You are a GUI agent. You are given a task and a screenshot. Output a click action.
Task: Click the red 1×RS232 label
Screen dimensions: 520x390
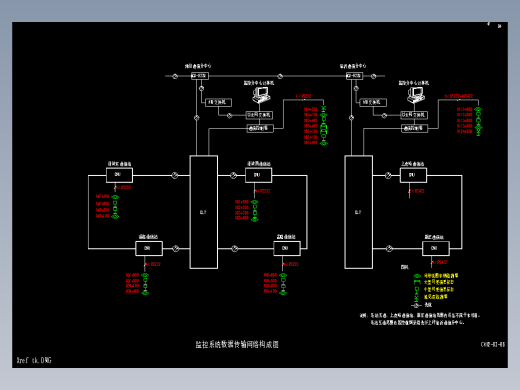point(303,96)
